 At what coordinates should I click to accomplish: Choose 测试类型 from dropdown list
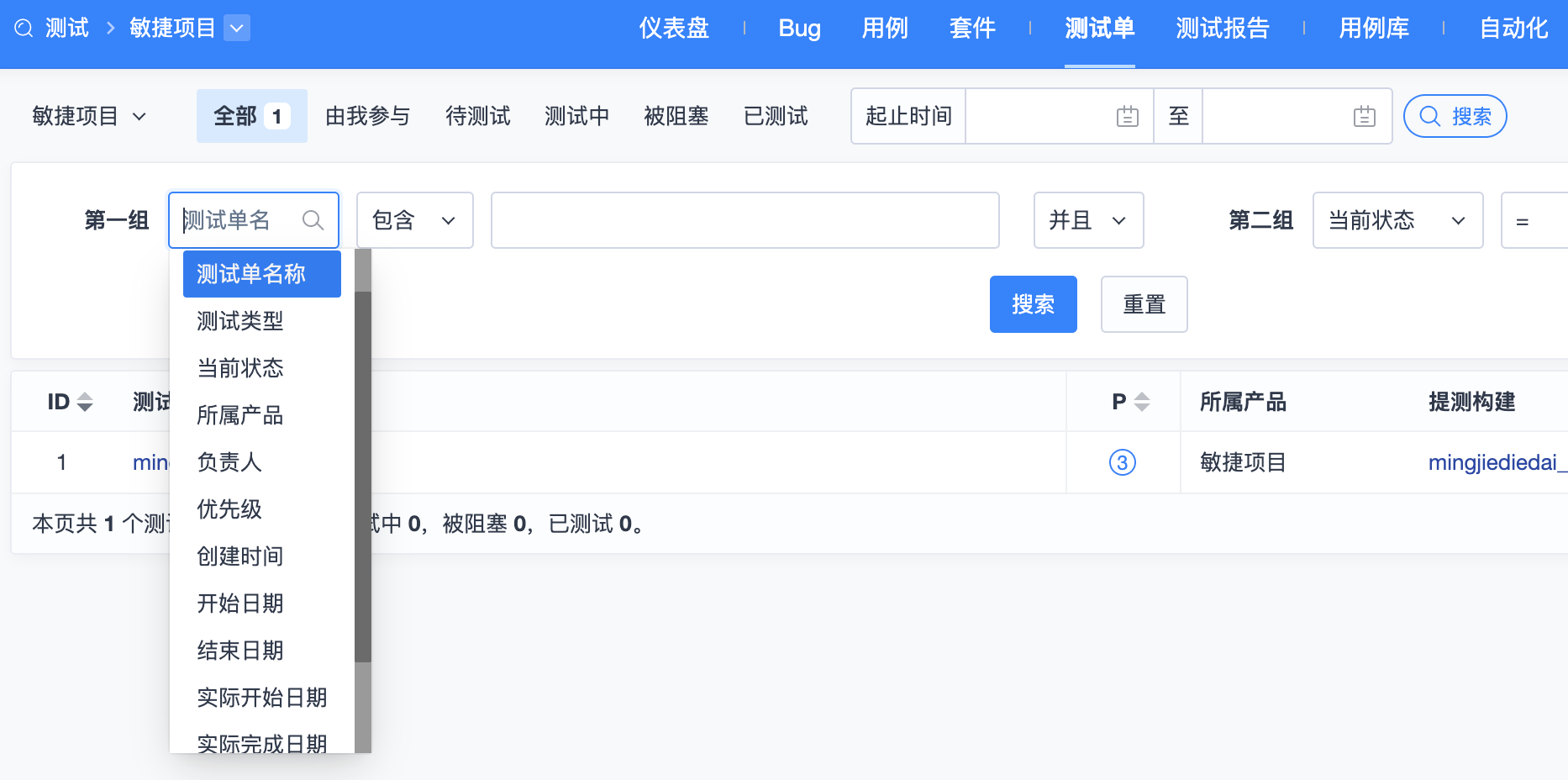262,321
